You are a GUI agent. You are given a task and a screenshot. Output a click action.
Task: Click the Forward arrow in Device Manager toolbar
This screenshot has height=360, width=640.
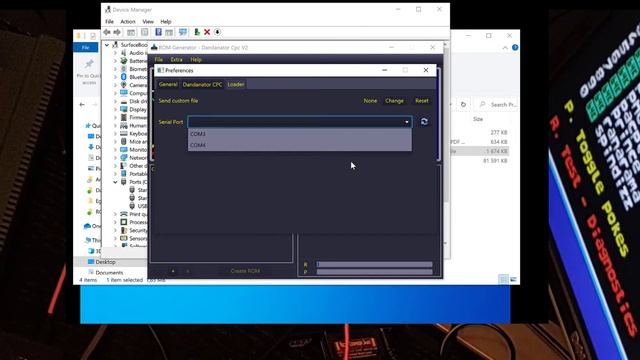pos(117,32)
